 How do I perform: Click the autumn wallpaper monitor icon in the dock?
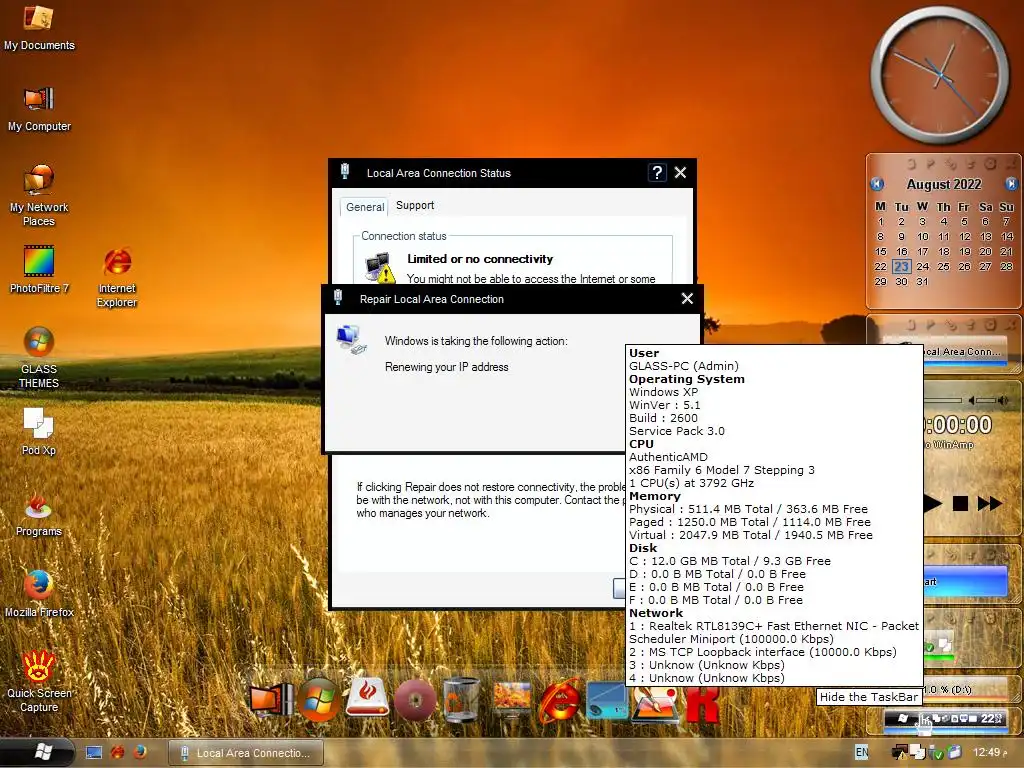pyautogui.click(x=511, y=699)
